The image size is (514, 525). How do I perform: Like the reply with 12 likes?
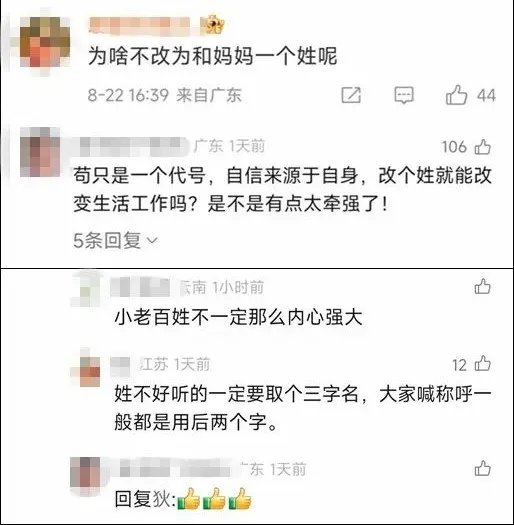(x=483, y=363)
